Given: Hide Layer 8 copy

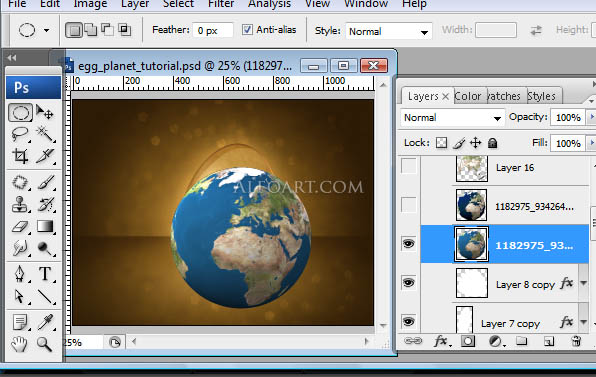Looking at the screenshot, I should coord(409,283).
